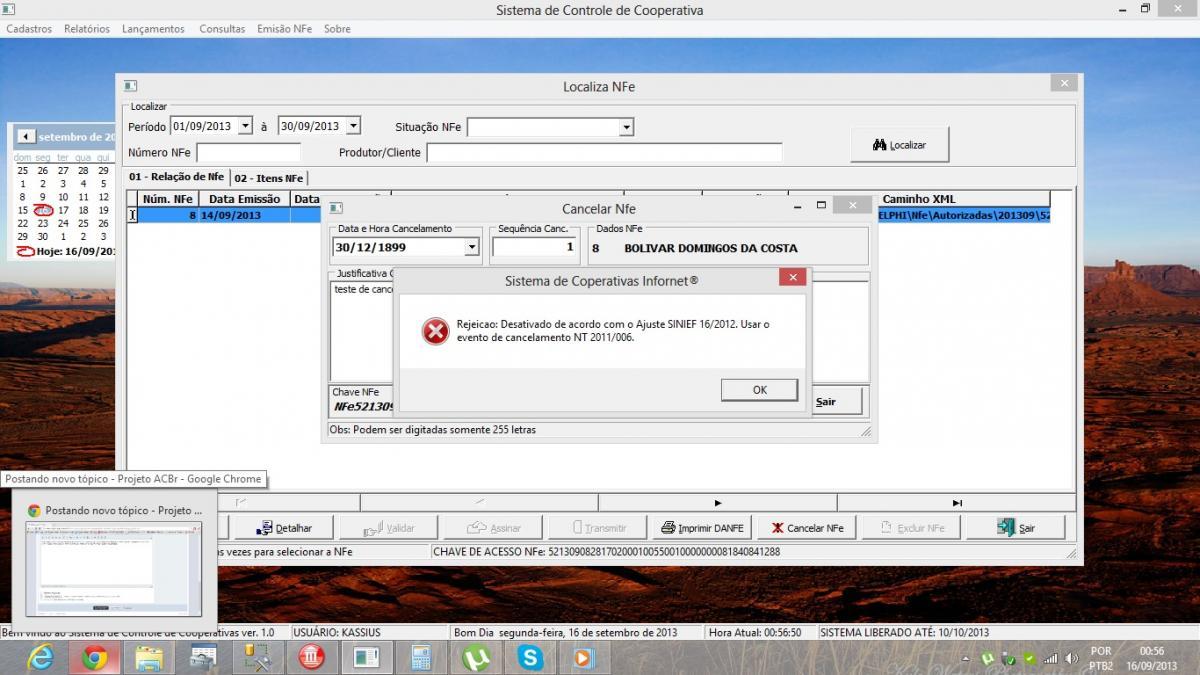Open Google Chrome from the taskbar
1200x675 pixels.
(x=95, y=657)
